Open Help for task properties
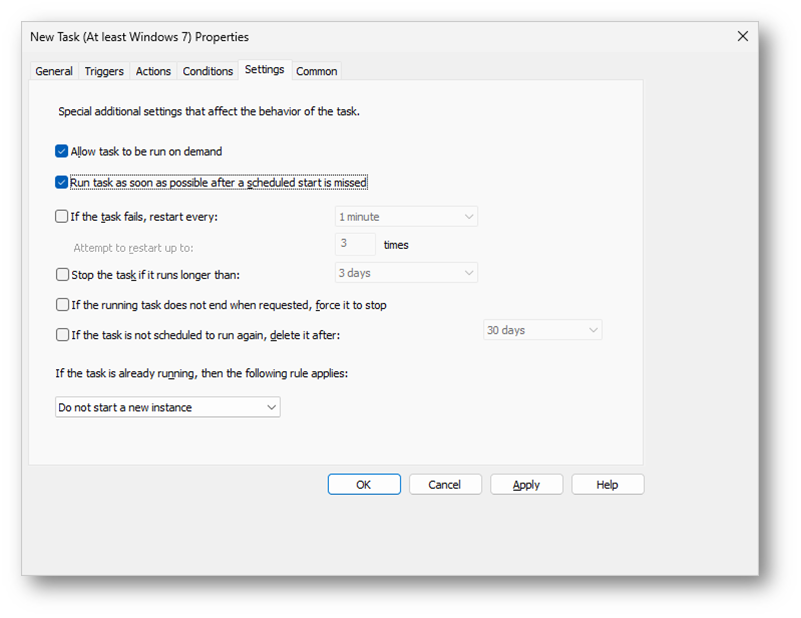Image resolution: width=801 pixels, height=618 pixels. pyautogui.click(x=607, y=484)
